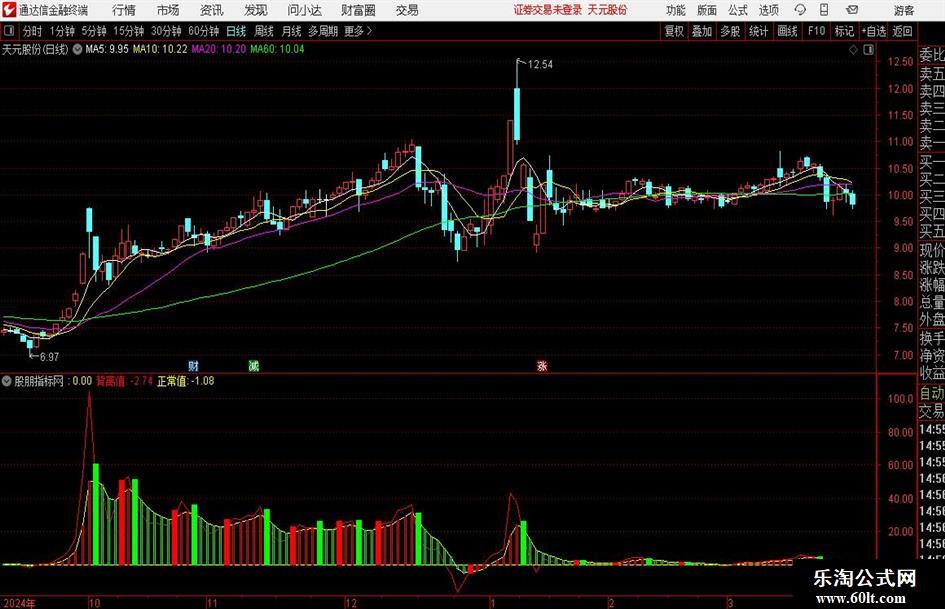945x609 pixels.
Task: Switch to the 15分钟 period tab
Action: [x=128, y=31]
